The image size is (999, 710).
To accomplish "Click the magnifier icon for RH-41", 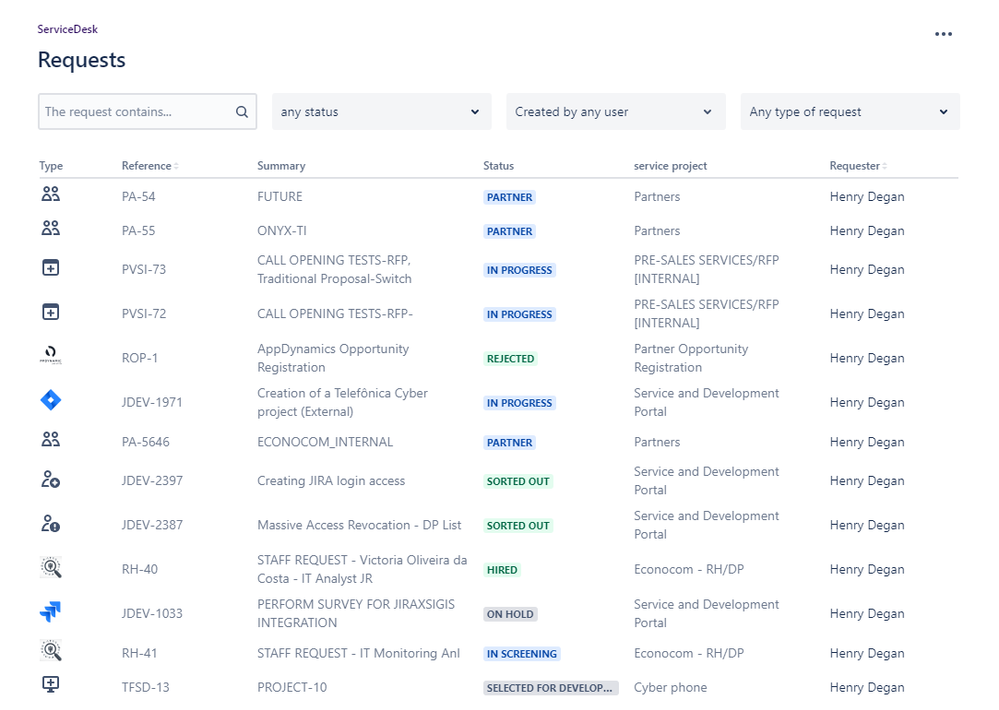I will [50, 651].
